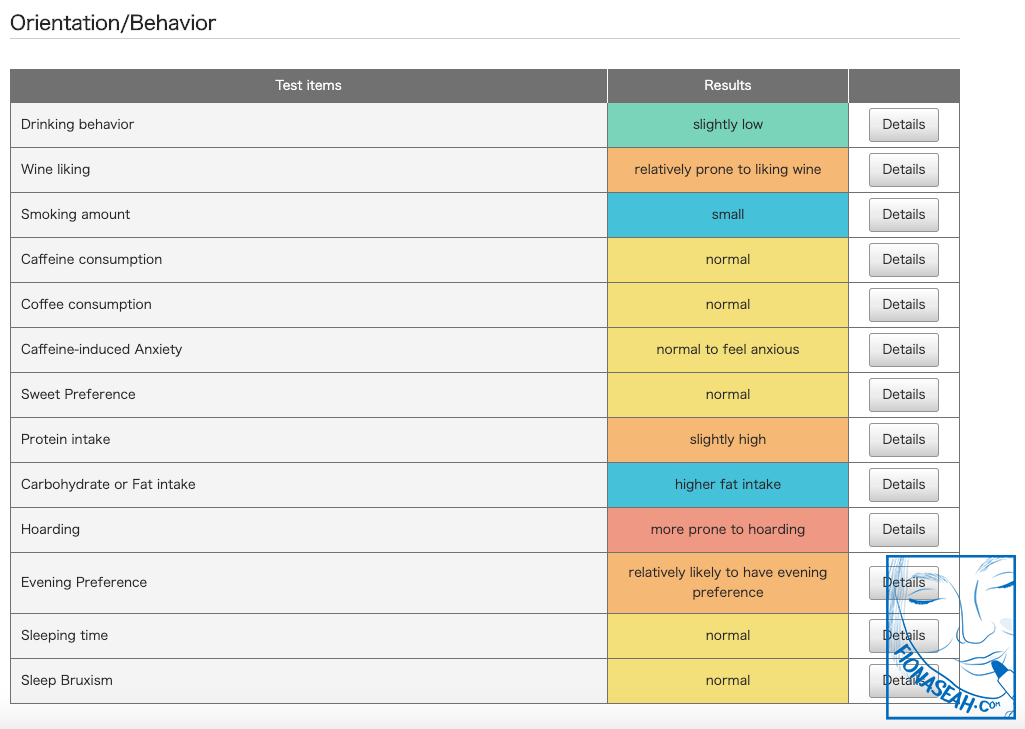Open Details for Hoarding result

click(903, 530)
